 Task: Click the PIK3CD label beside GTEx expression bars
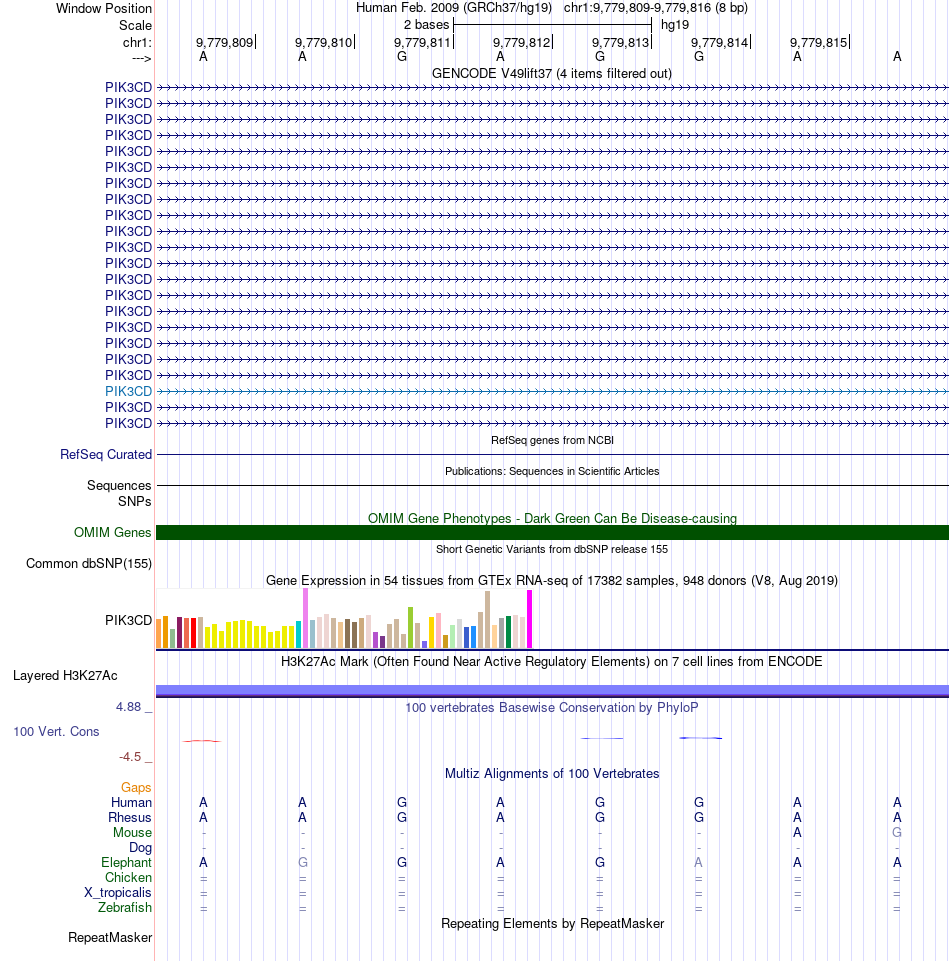pyautogui.click(x=128, y=620)
